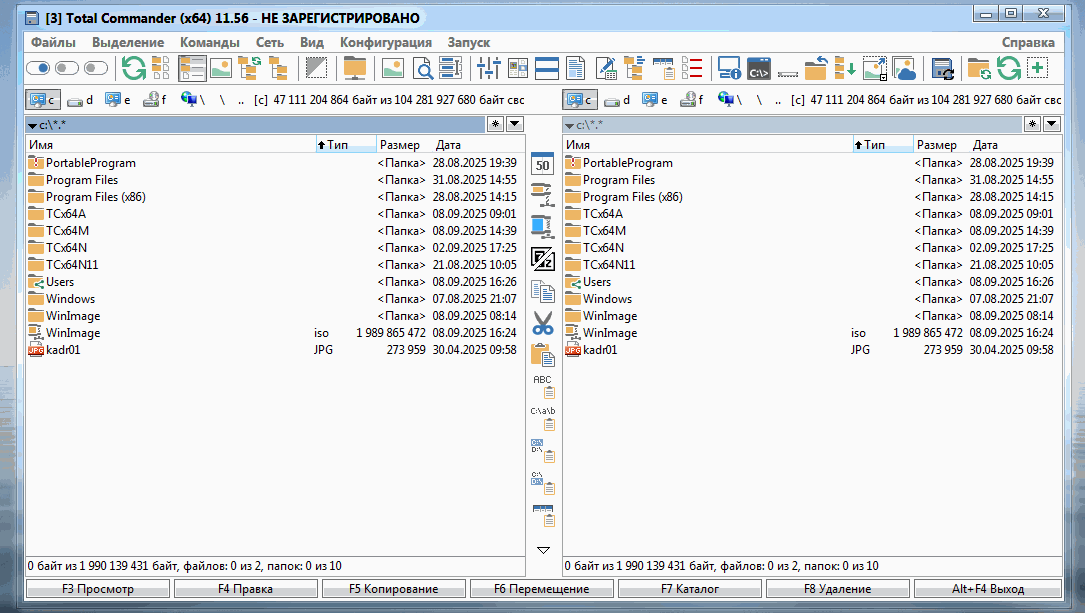This screenshot has height=613, width=1085.
Task: Click the folder tree with green refresh icon
Action: tap(249, 68)
